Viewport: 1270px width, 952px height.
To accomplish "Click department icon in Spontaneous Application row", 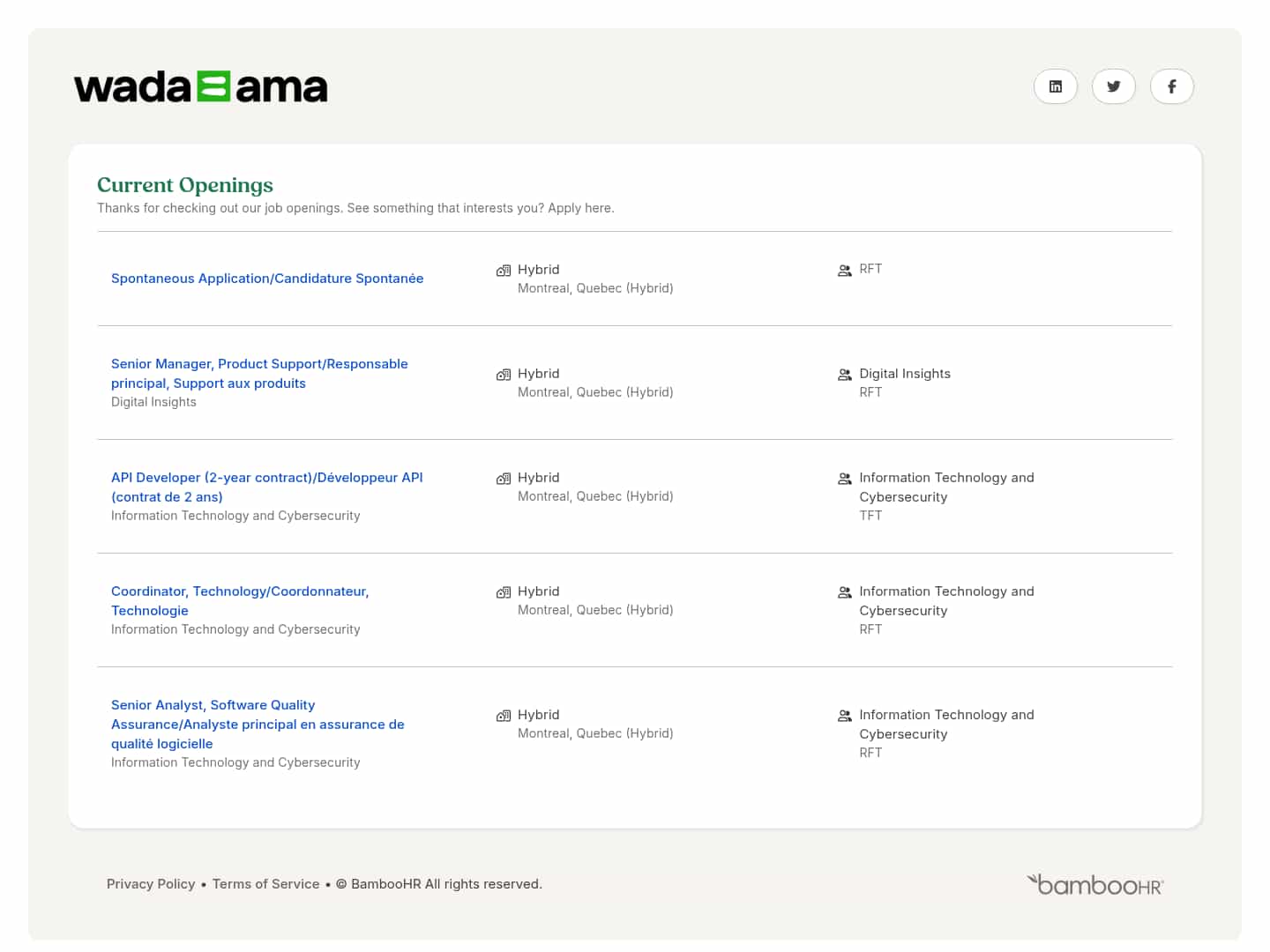I will tap(845, 271).
